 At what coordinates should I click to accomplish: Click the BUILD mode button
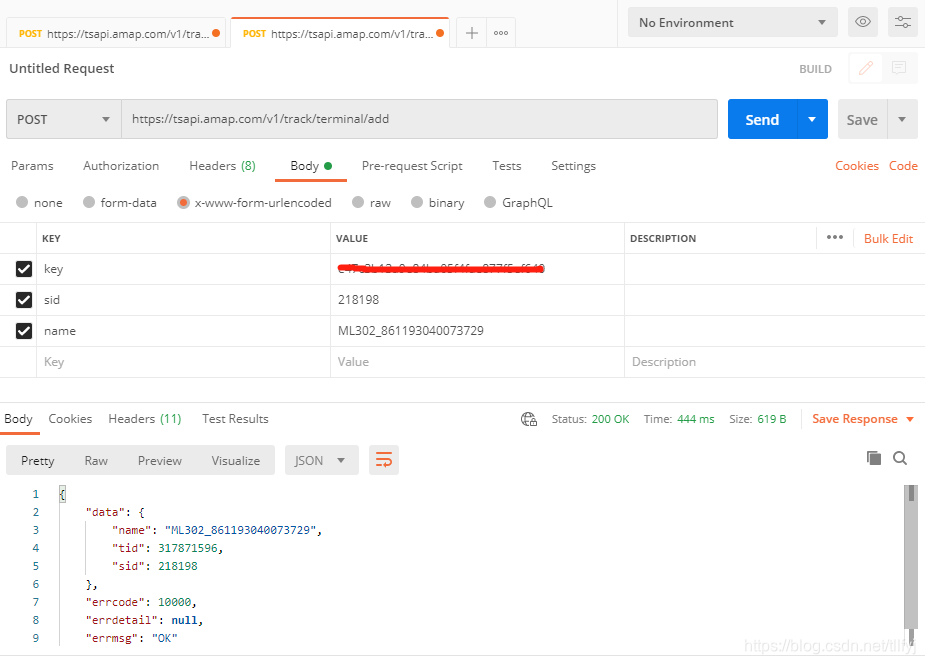[815, 69]
